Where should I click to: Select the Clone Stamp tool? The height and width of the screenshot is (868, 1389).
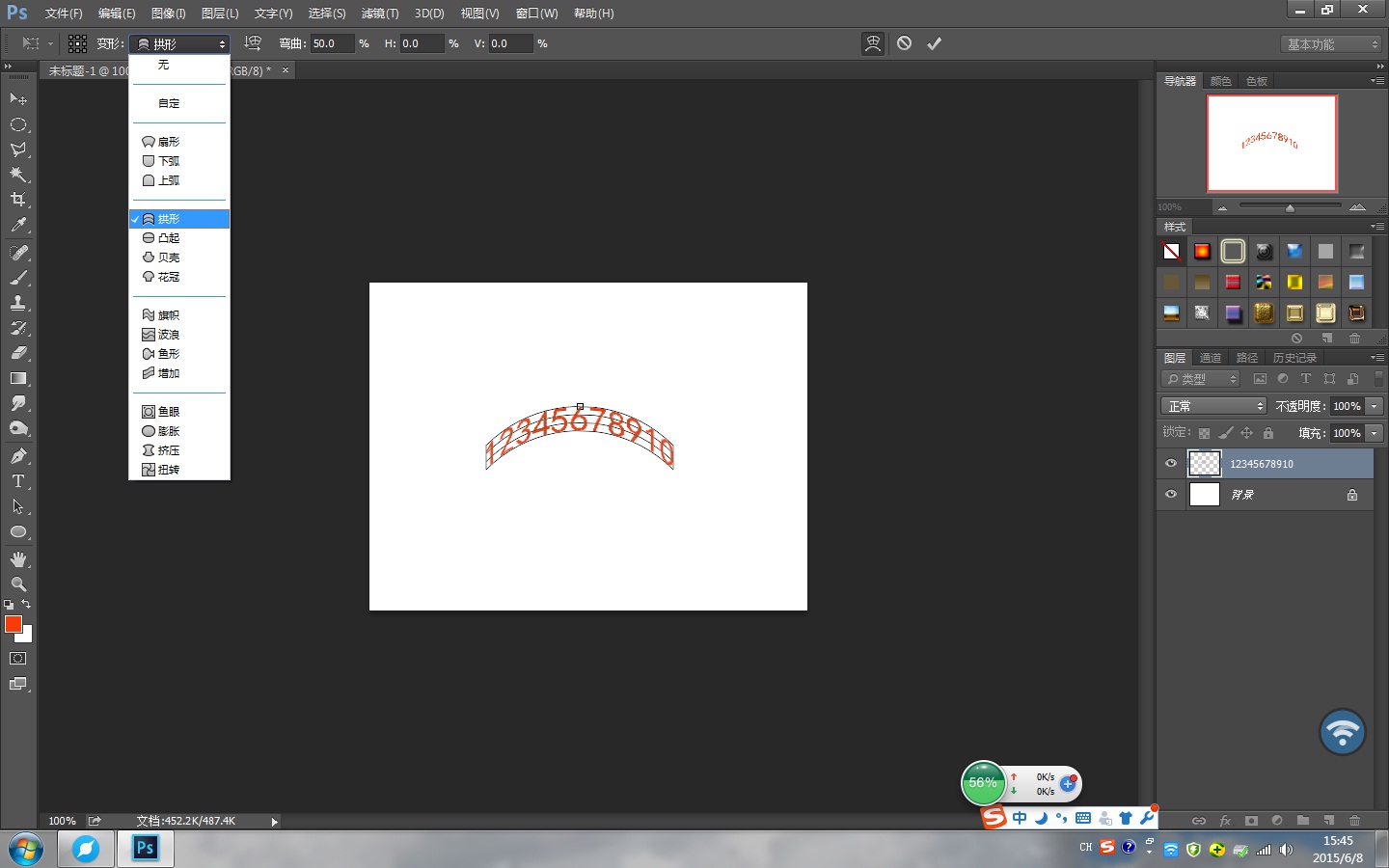pyautogui.click(x=18, y=303)
